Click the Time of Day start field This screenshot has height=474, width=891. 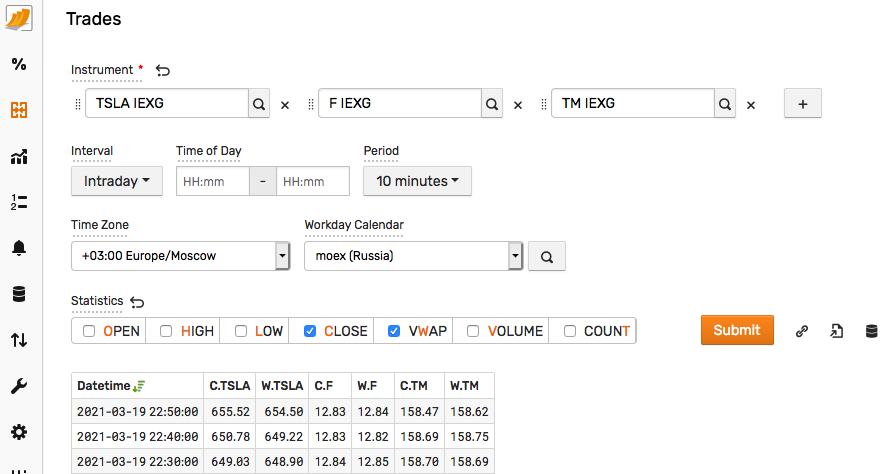(x=213, y=181)
